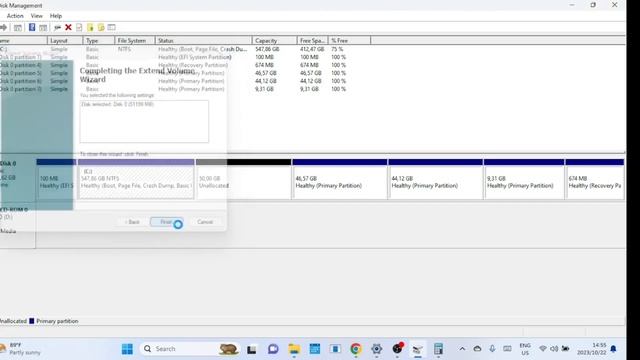Sort by the File System column header
Image resolution: width=640 pixels, height=360 pixels.
(135, 40)
